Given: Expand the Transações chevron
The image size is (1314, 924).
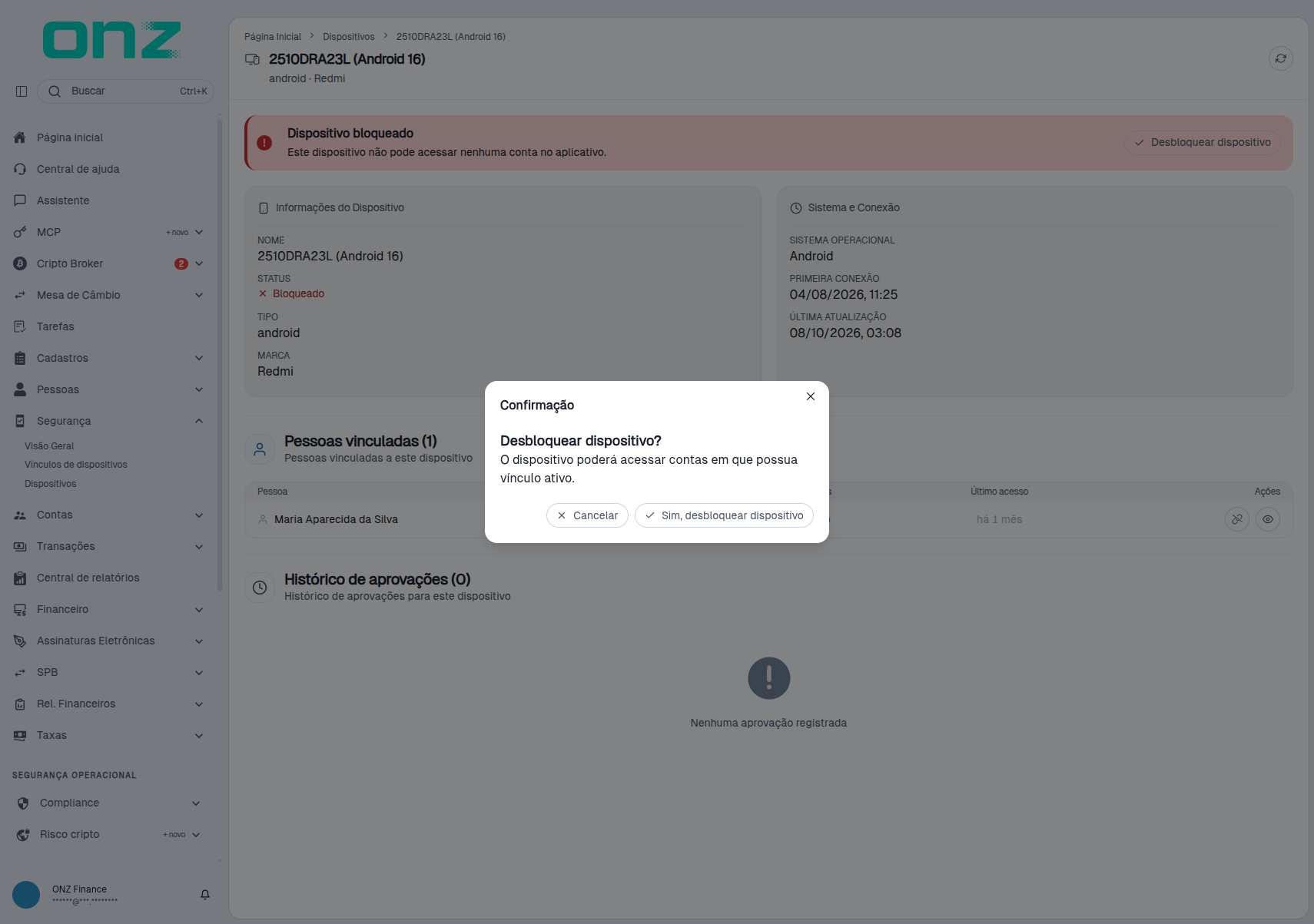Looking at the screenshot, I should 199,547.
